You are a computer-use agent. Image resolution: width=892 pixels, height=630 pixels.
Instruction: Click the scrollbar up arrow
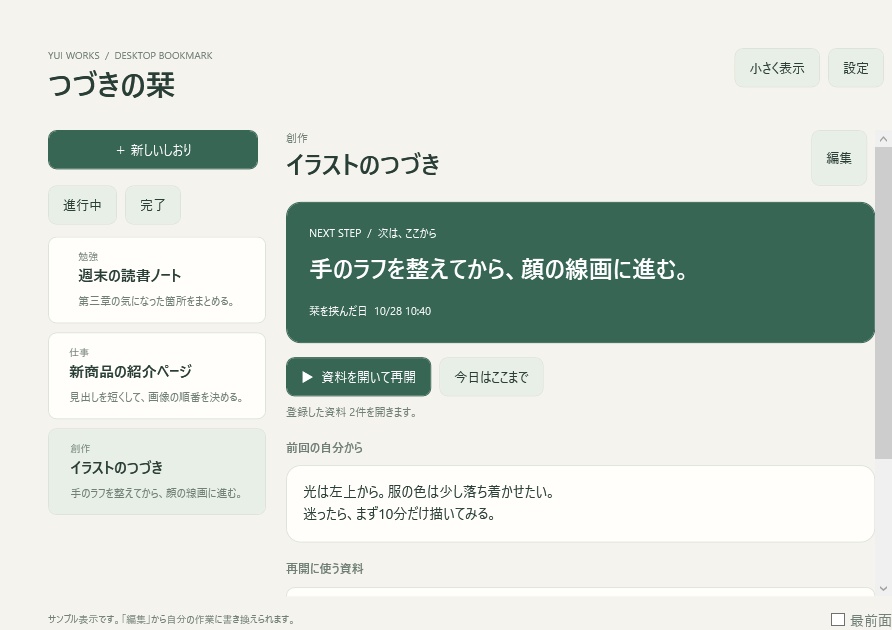[x=883, y=139]
